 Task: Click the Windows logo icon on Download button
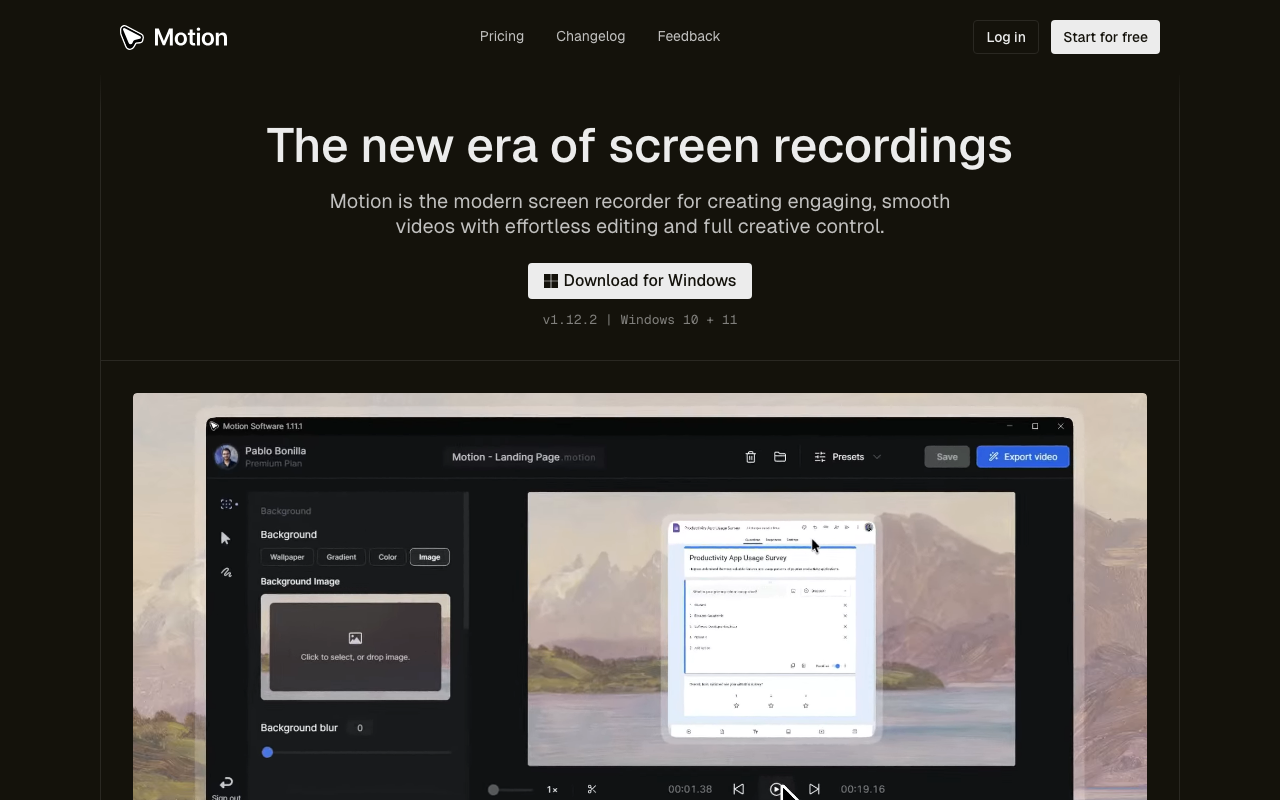pos(550,281)
